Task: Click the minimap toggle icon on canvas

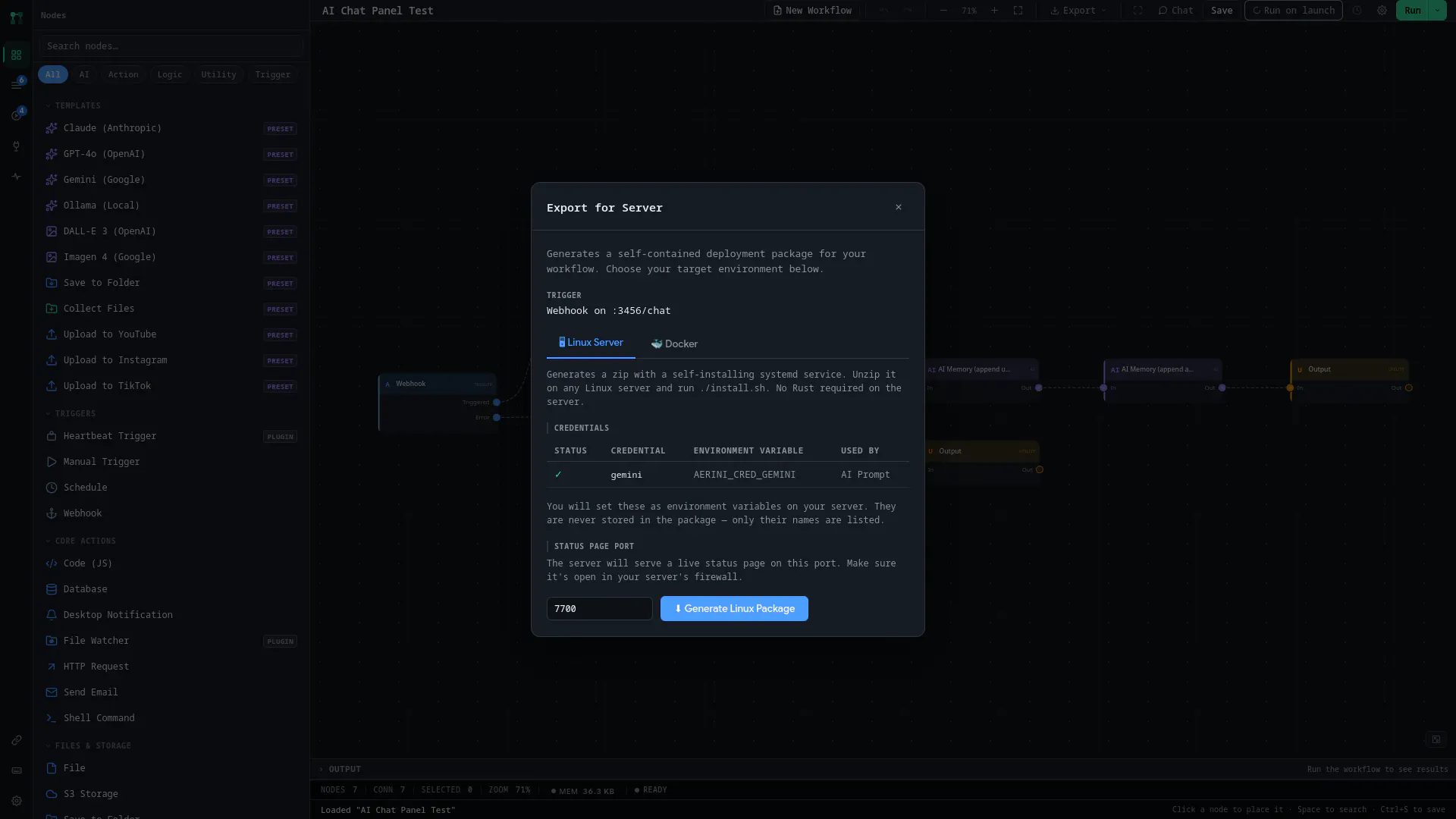Action: point(1436,739)
